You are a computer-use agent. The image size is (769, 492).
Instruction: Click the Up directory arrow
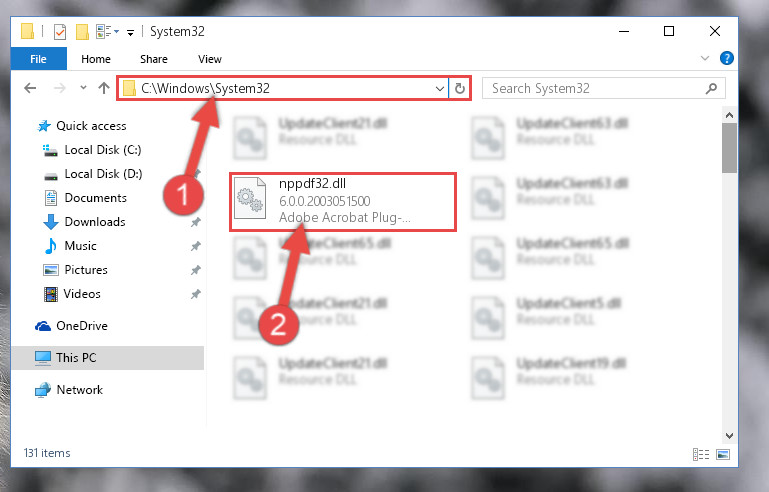pyautogui.click(x=103, y=88)
